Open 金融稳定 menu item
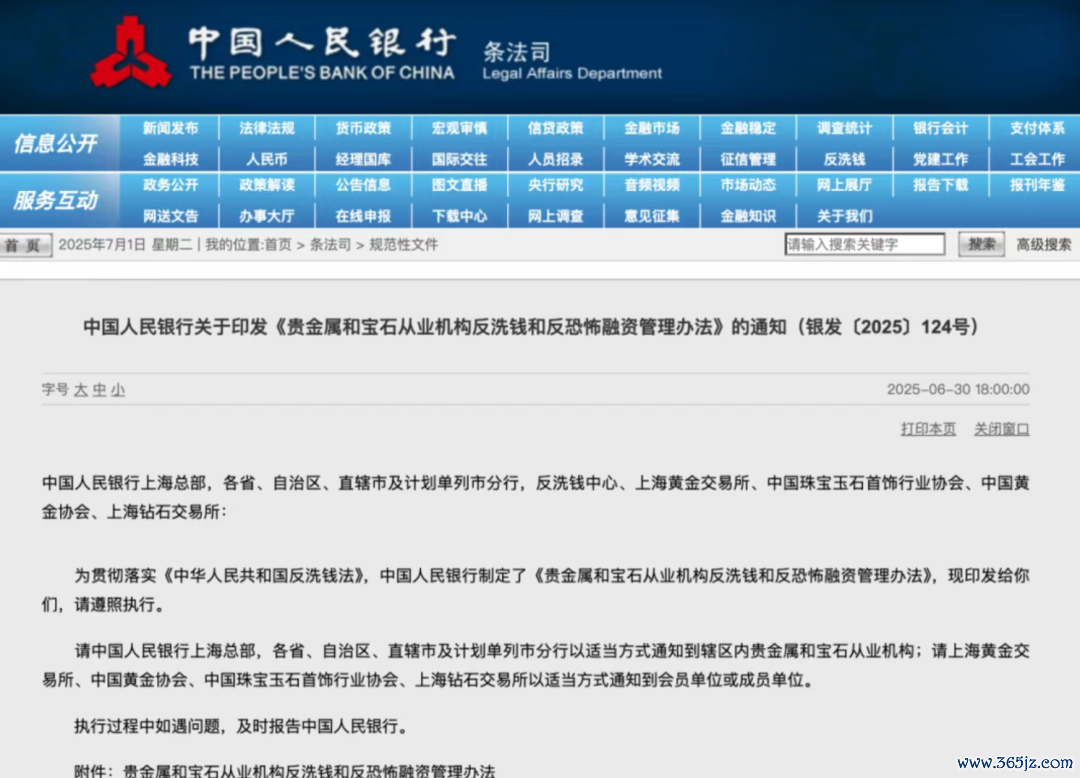The height and width of the screenshot is (778, 1080). [748, 128]
